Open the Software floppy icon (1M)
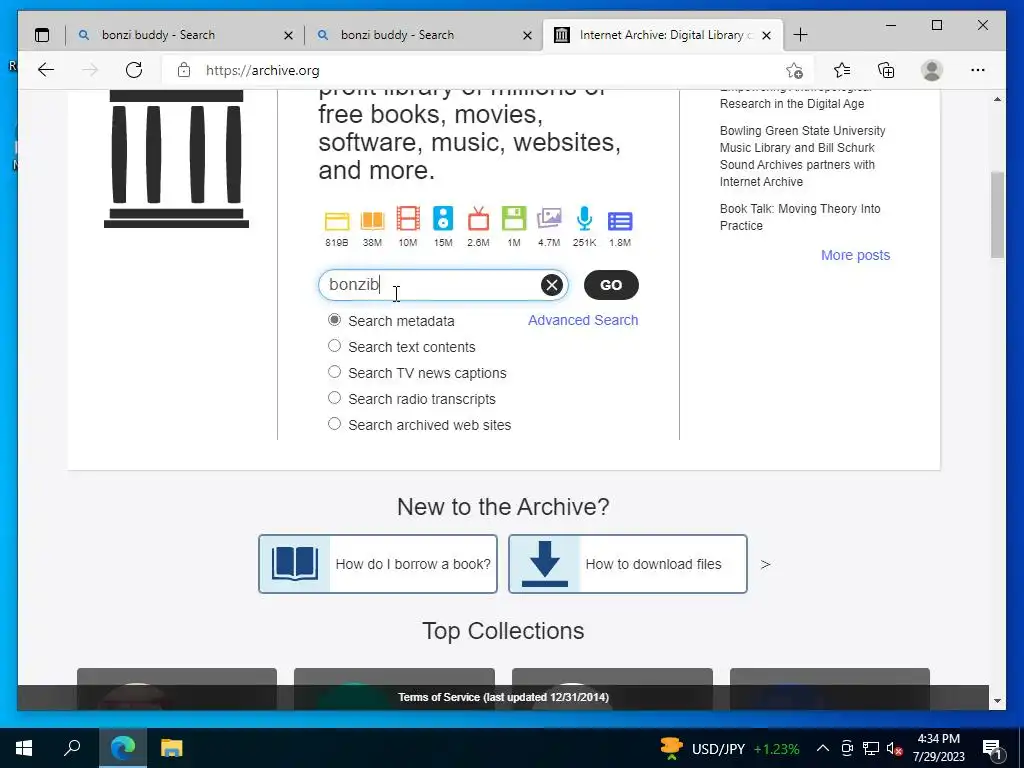Viewport: 1024px width, 768px height. (x=514, y=219)
